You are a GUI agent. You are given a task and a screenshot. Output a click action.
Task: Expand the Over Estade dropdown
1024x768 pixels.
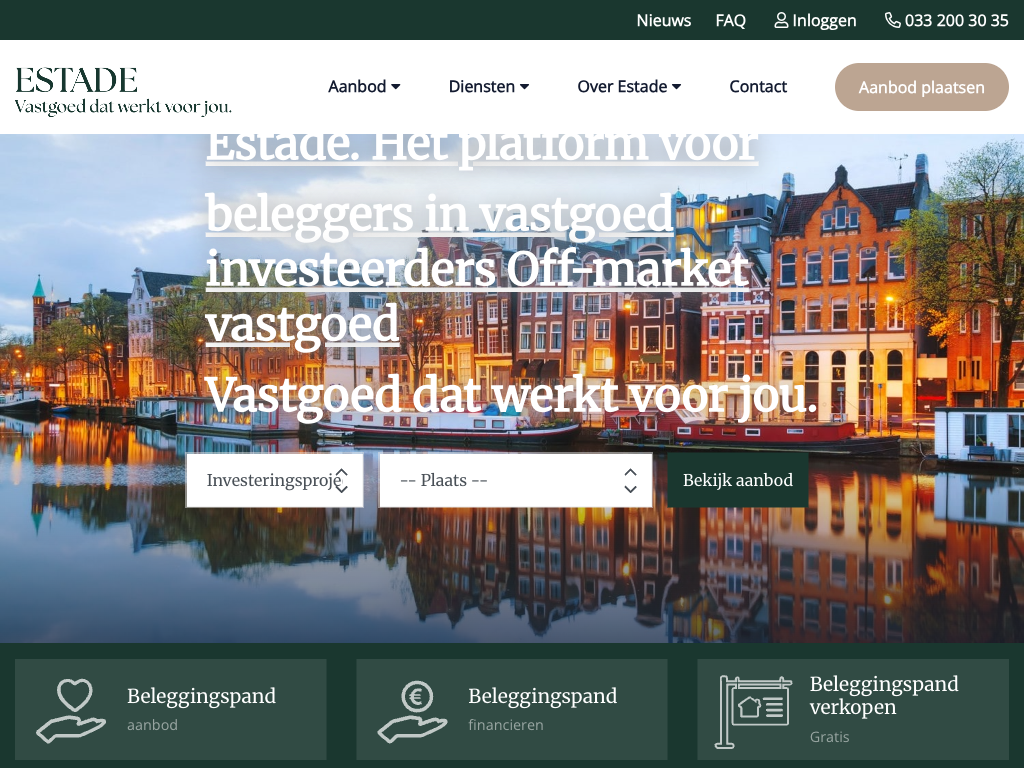629,87
